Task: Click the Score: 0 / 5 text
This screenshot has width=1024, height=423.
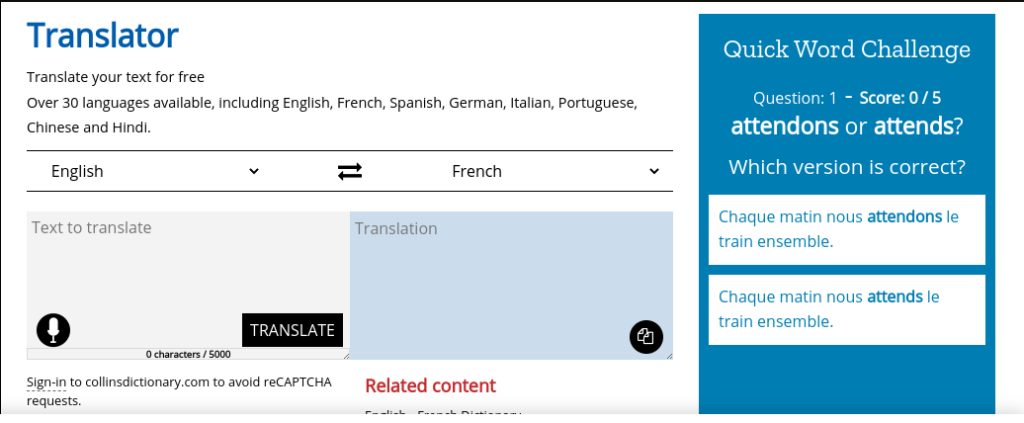Action: 900,99
